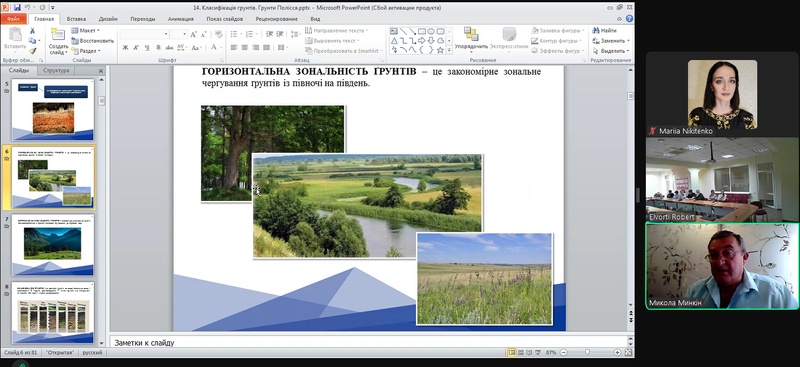Screen dimensions: 800x367
Task: Zoom in with the plus button
Action: click(x=617, y=353)
